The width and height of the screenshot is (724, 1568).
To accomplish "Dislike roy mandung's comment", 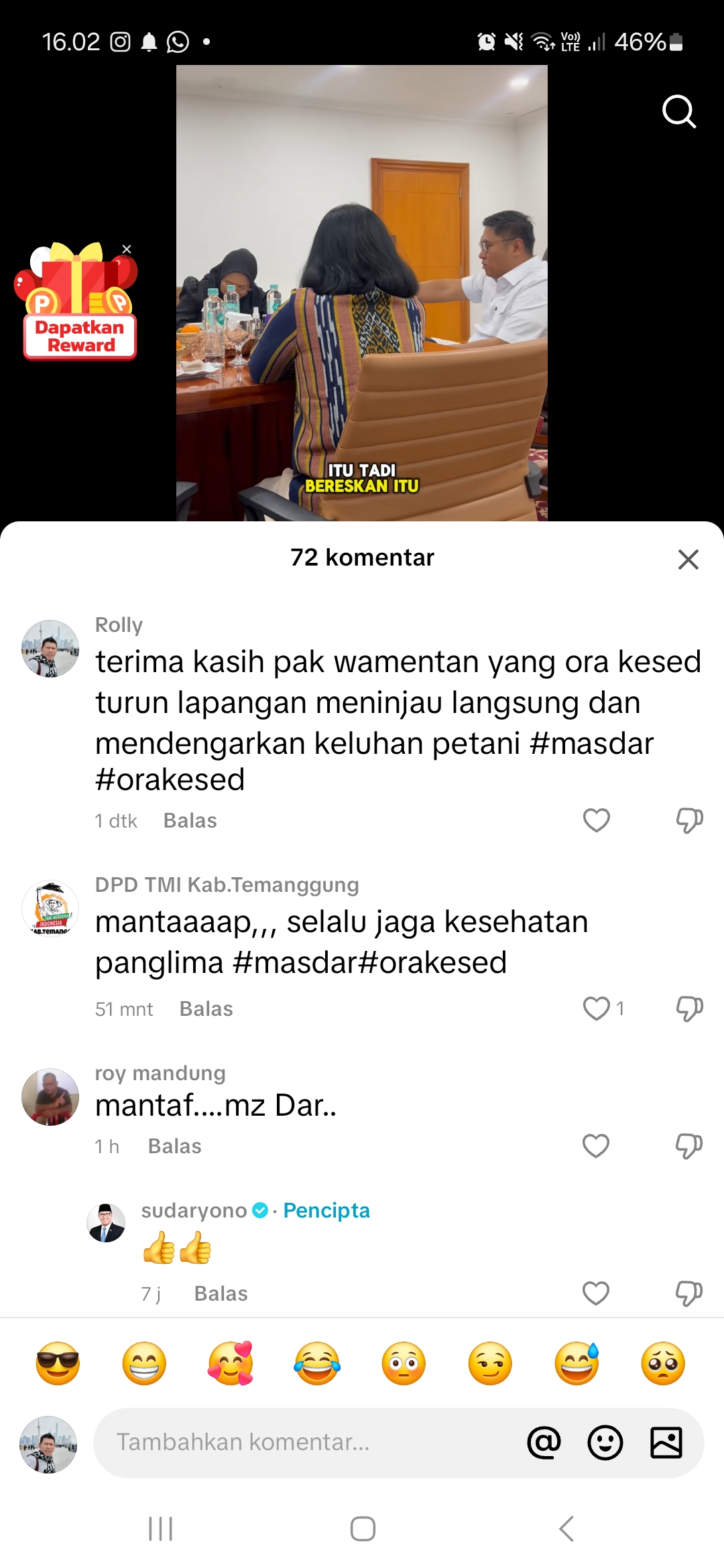I will coord(689,1147).
